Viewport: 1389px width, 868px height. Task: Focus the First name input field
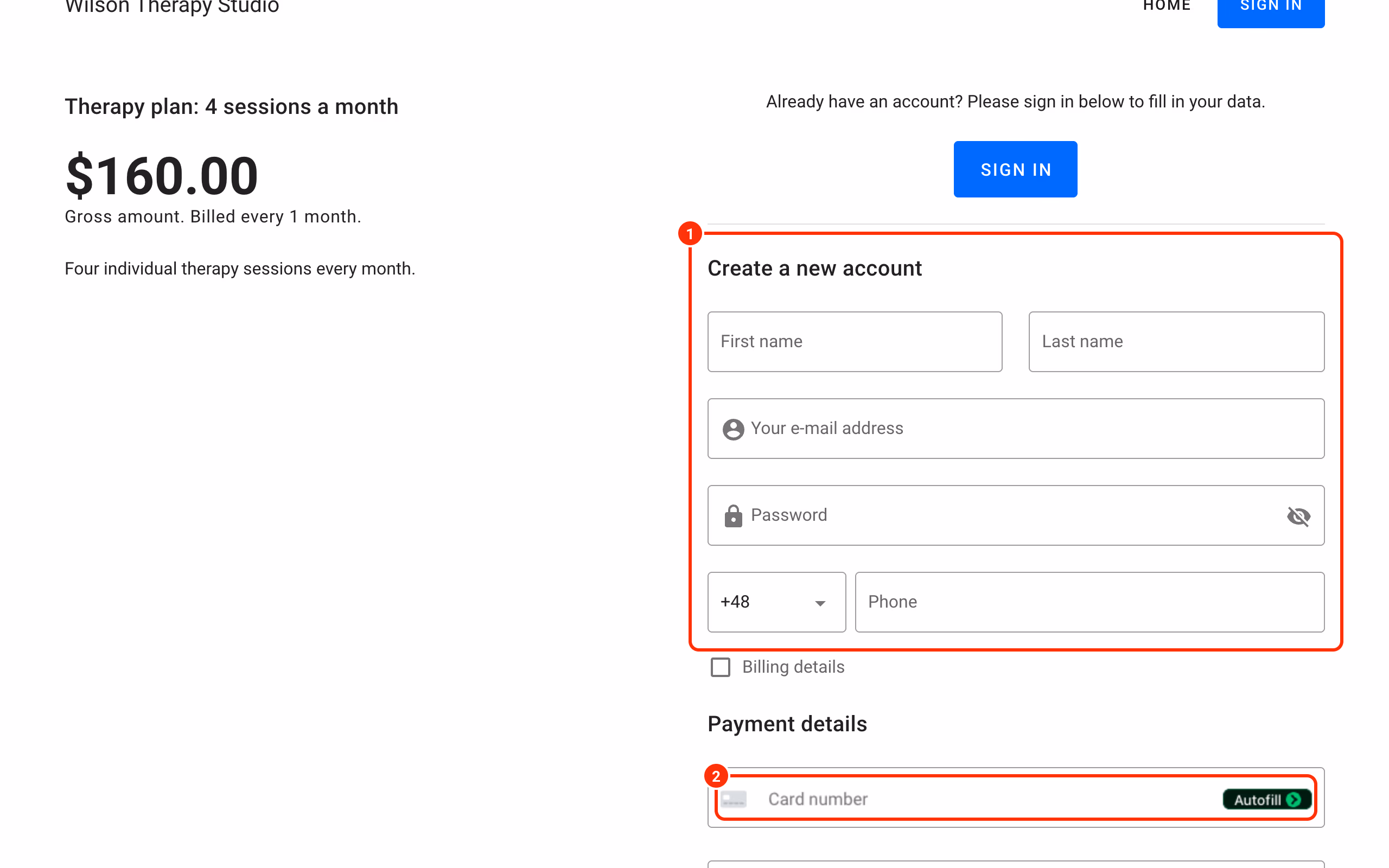[855, 342]
